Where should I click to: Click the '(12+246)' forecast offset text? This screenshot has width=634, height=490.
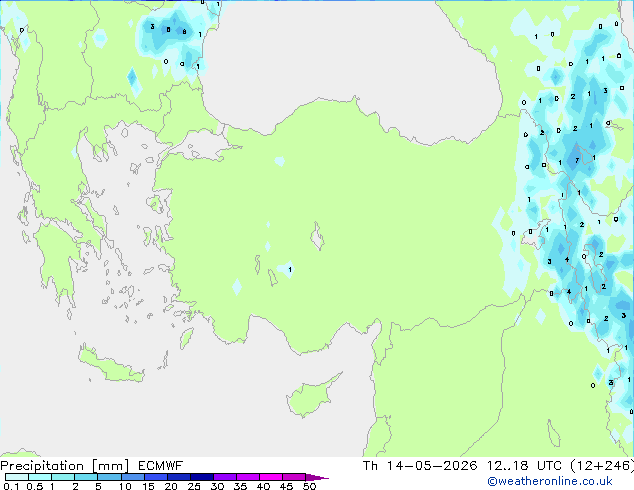pyautogui.click(x=602, y=466)
